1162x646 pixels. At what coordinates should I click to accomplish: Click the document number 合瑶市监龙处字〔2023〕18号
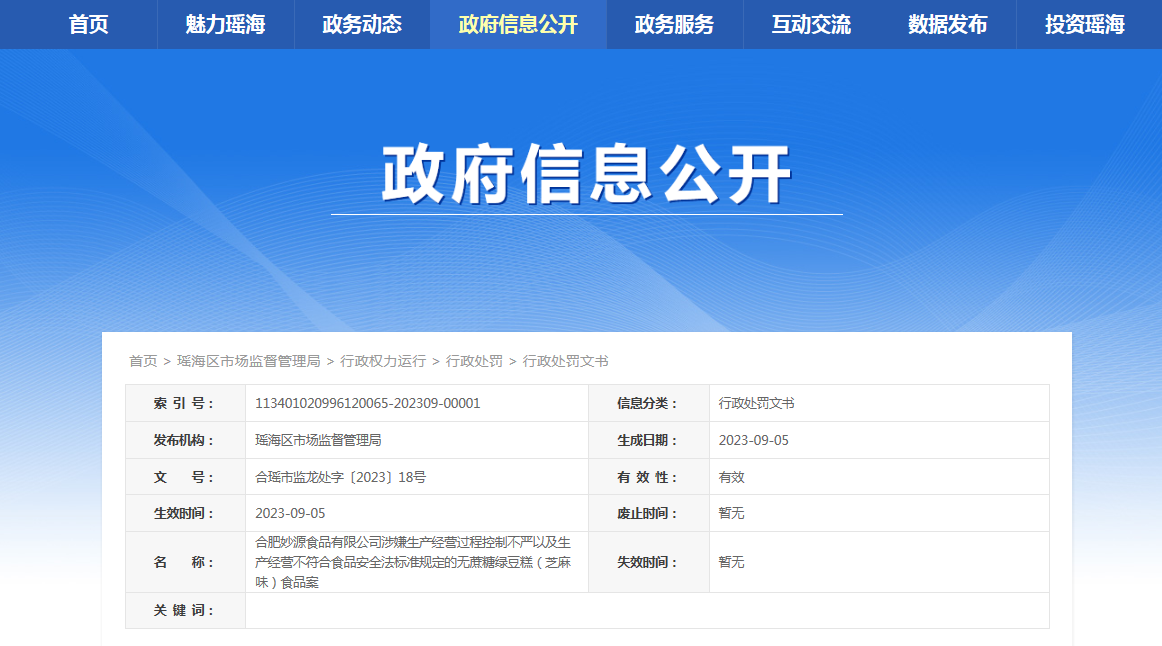point(341,478)
